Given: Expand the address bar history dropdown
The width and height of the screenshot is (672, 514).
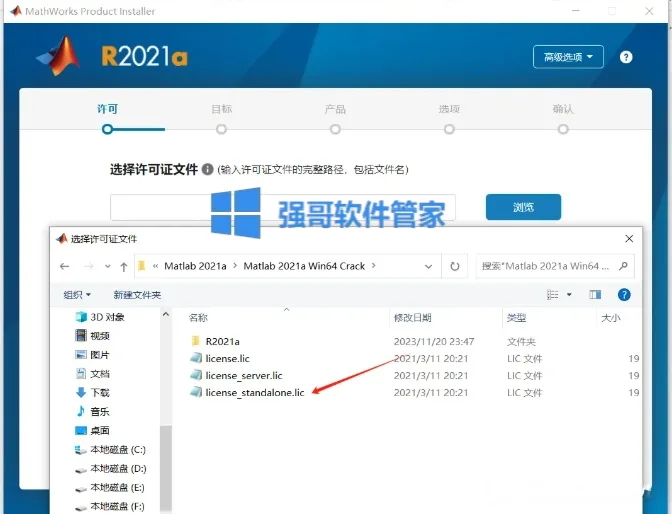Looking at the screenshot, I should pos(428,267).
